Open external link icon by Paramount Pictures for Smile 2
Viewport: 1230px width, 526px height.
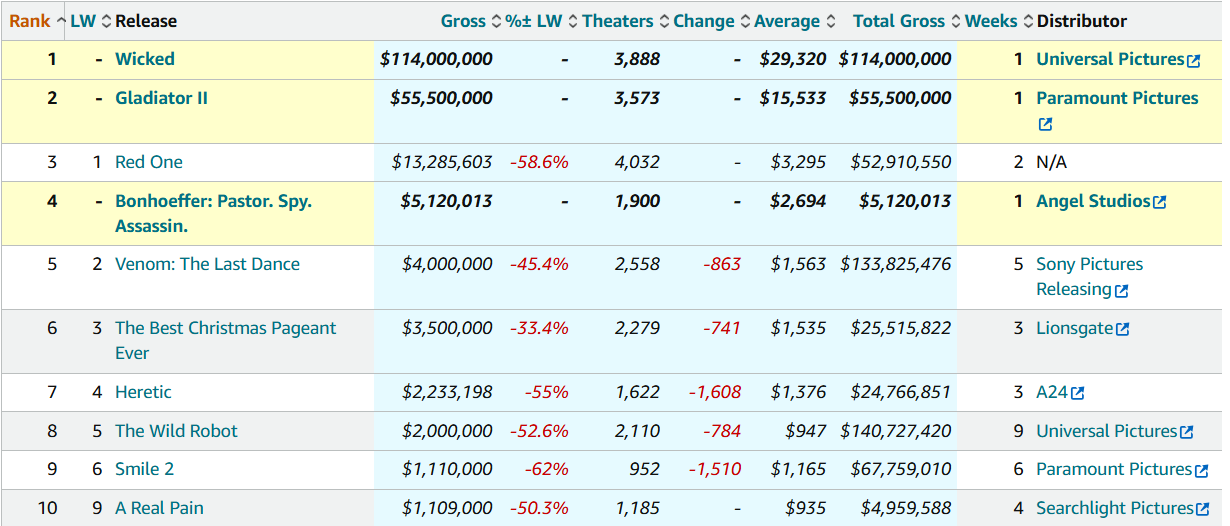[x=1200, y=470]
